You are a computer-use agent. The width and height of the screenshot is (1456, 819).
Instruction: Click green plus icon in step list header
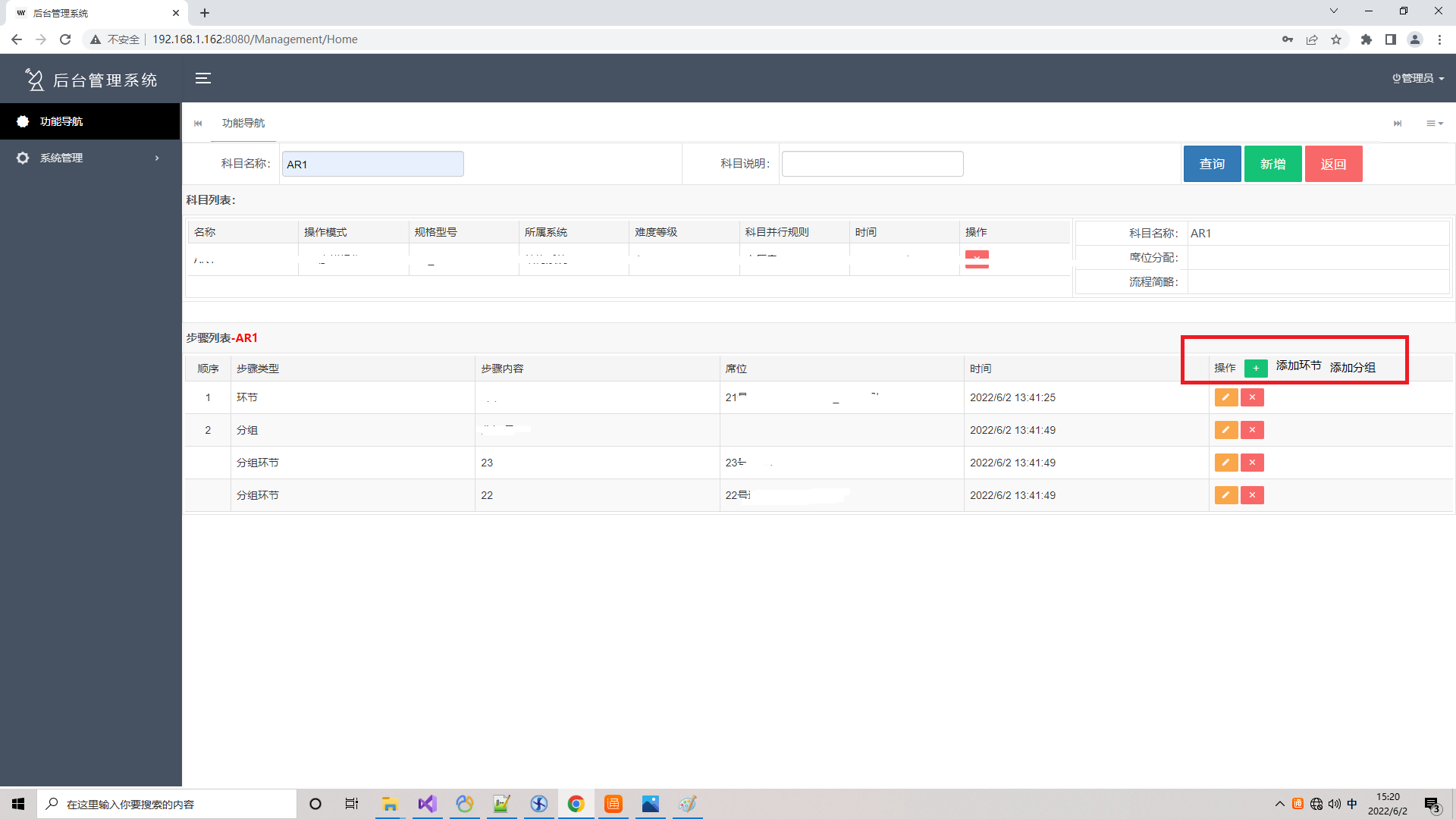pyautogui.click(x=1256, y=368)
